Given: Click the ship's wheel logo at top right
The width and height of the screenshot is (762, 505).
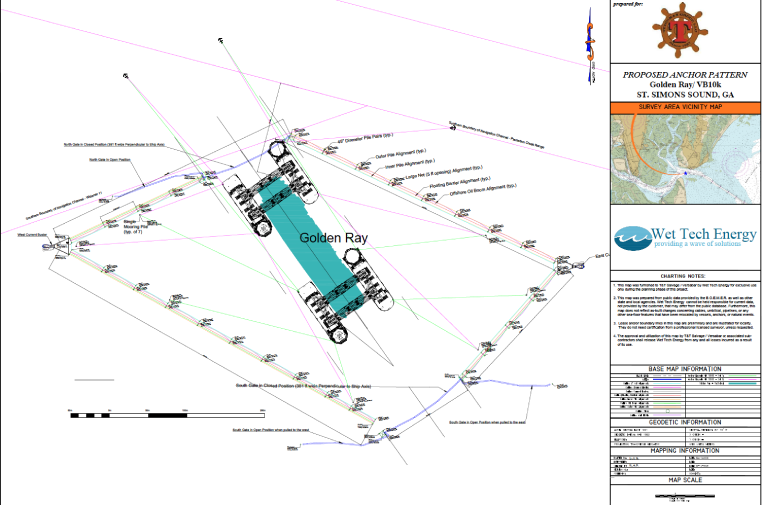Looking at the screenshot, I should point(683,29).
